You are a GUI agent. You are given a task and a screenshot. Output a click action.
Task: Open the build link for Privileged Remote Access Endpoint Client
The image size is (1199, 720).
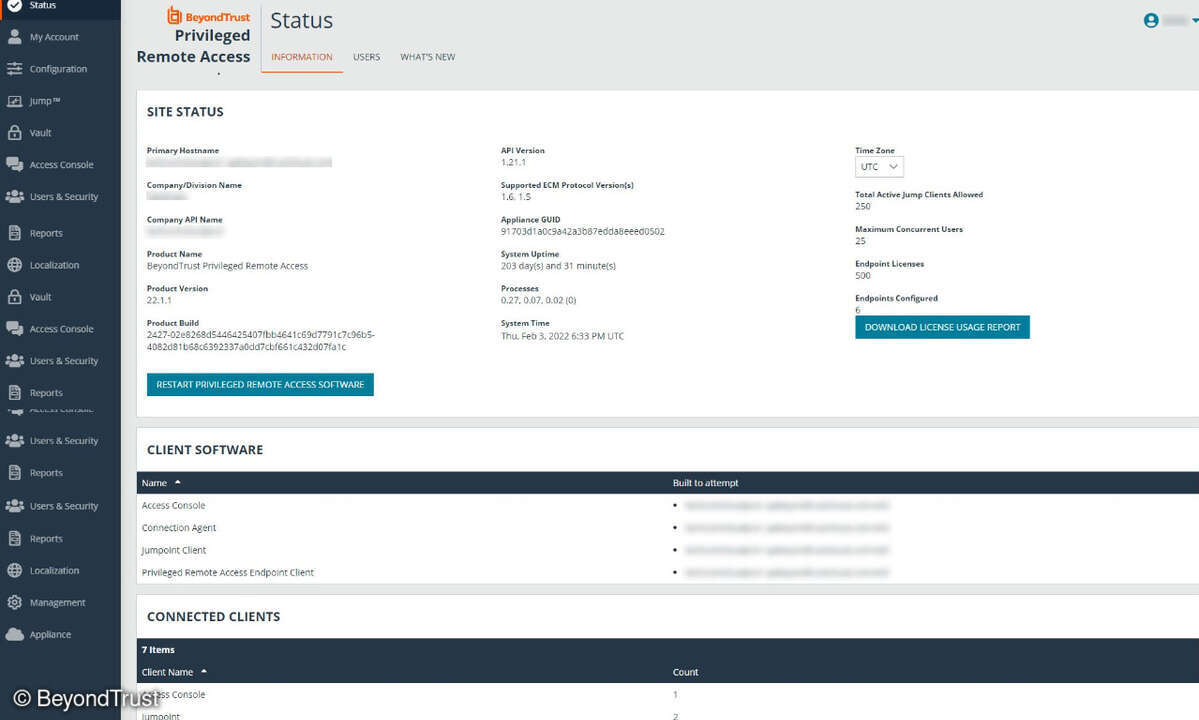(787, 572)
